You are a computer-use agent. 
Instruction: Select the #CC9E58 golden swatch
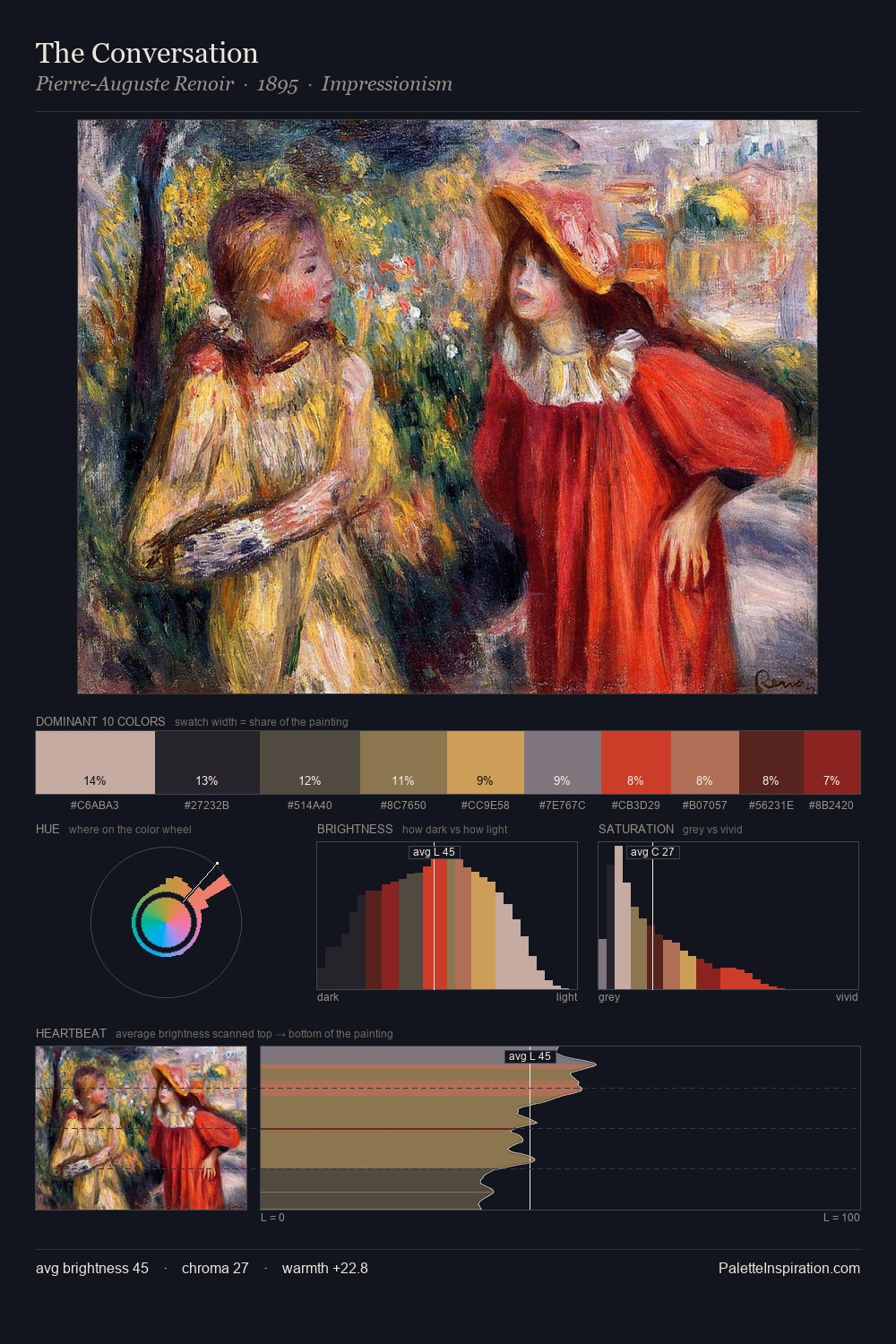tap(485, 762)
